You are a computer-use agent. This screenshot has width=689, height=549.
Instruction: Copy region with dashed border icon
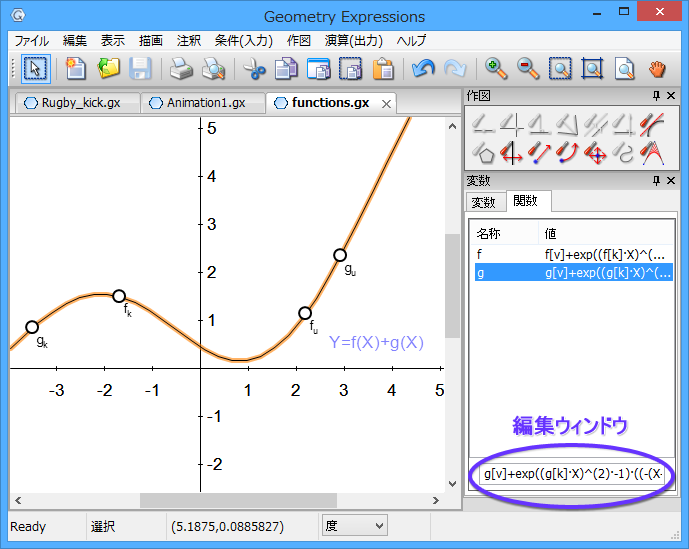(x=351, y=69)
